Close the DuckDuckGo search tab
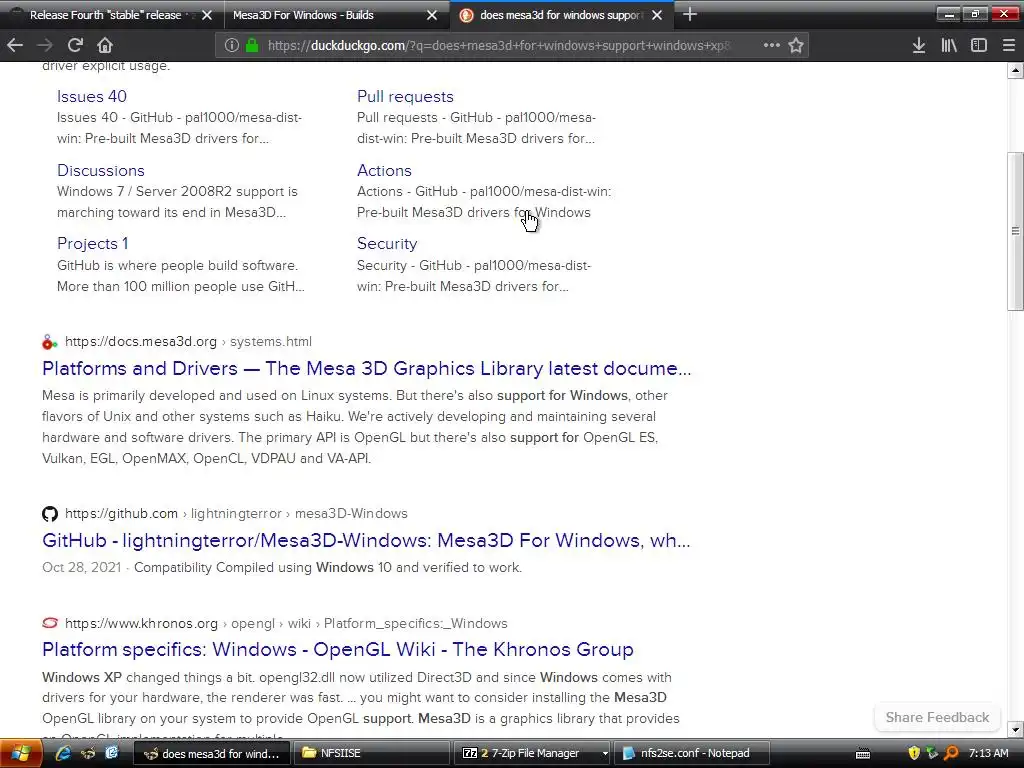 pos(657,15)
